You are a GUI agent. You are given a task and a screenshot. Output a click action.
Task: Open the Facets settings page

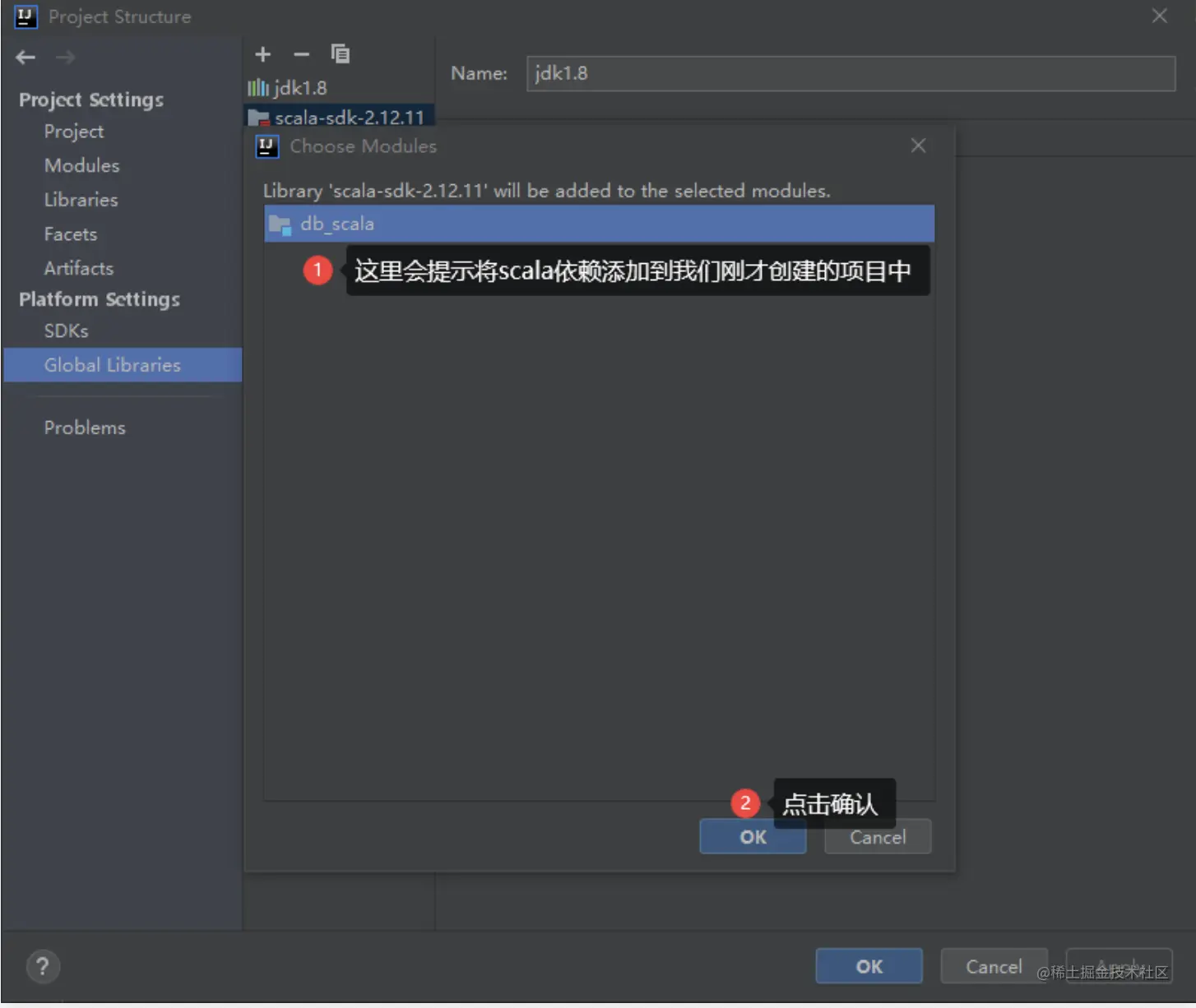tap(70, 234)
